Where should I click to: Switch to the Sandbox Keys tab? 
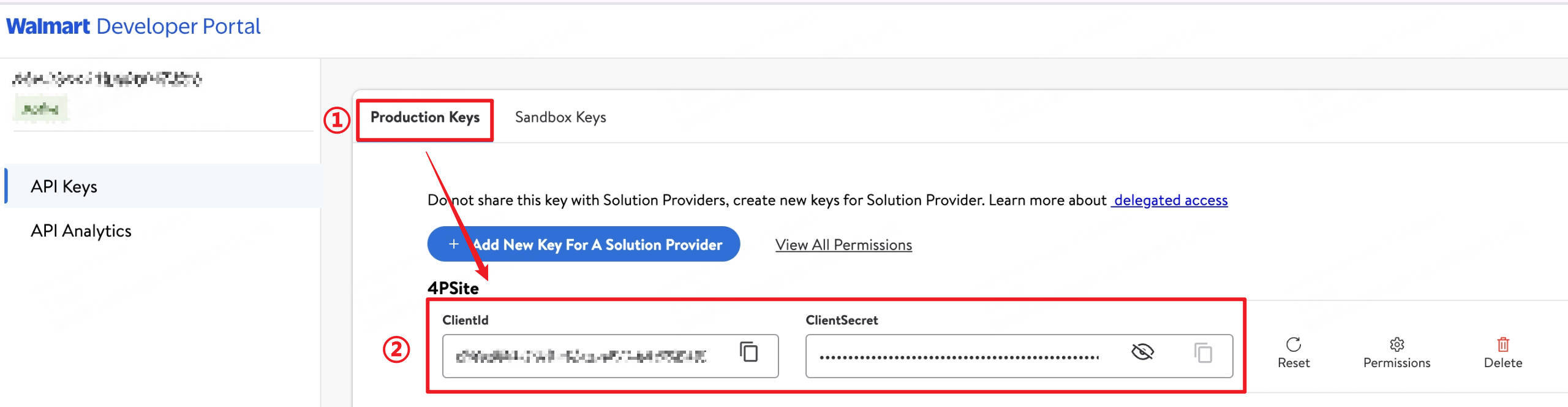(x=560, y=117)
